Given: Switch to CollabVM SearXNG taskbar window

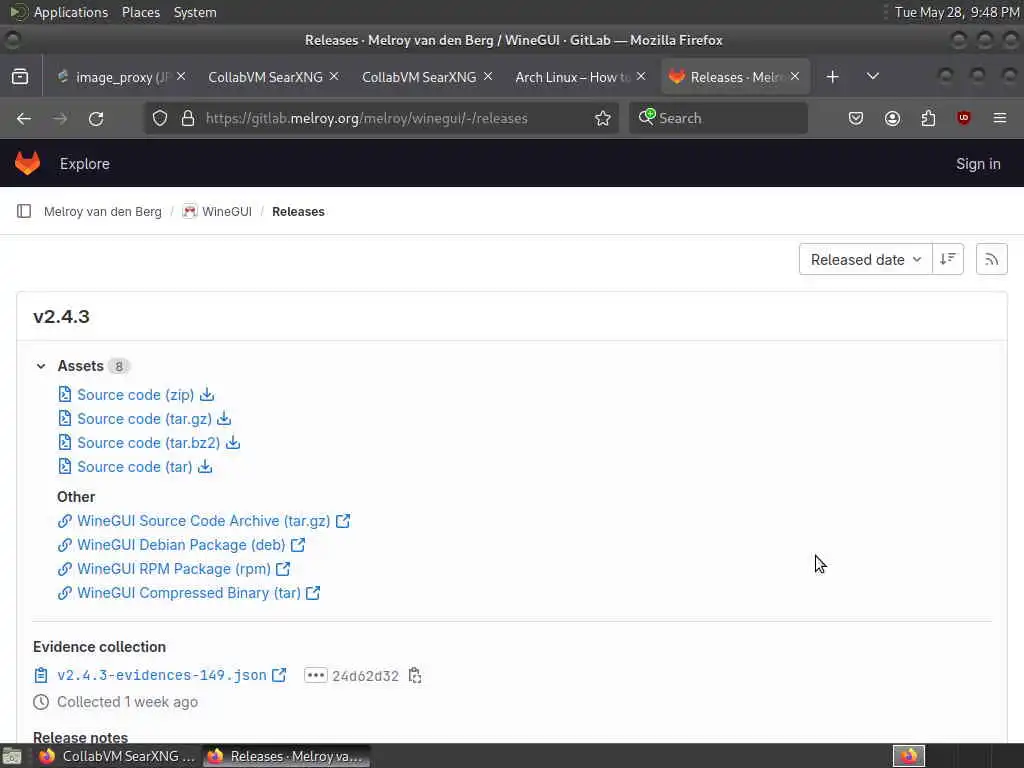Looking at the screenshot, I should (116, 756).
